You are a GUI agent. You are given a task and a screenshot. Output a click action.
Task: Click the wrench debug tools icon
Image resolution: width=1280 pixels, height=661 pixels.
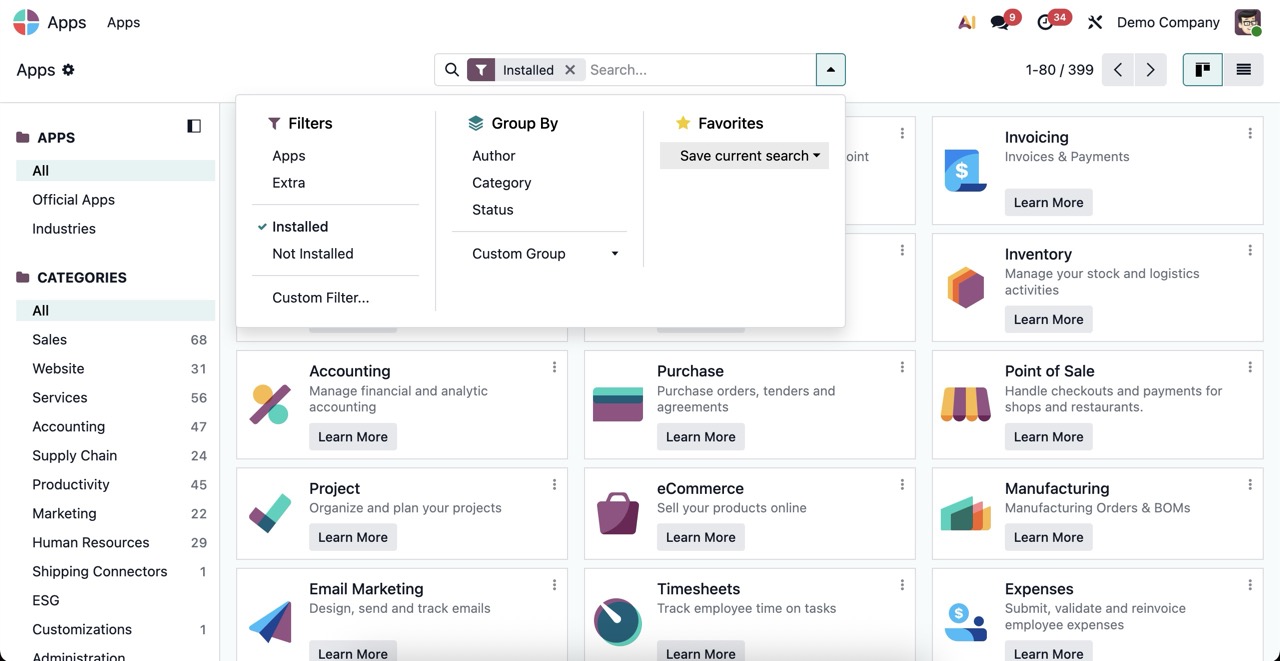point(1095,22)
